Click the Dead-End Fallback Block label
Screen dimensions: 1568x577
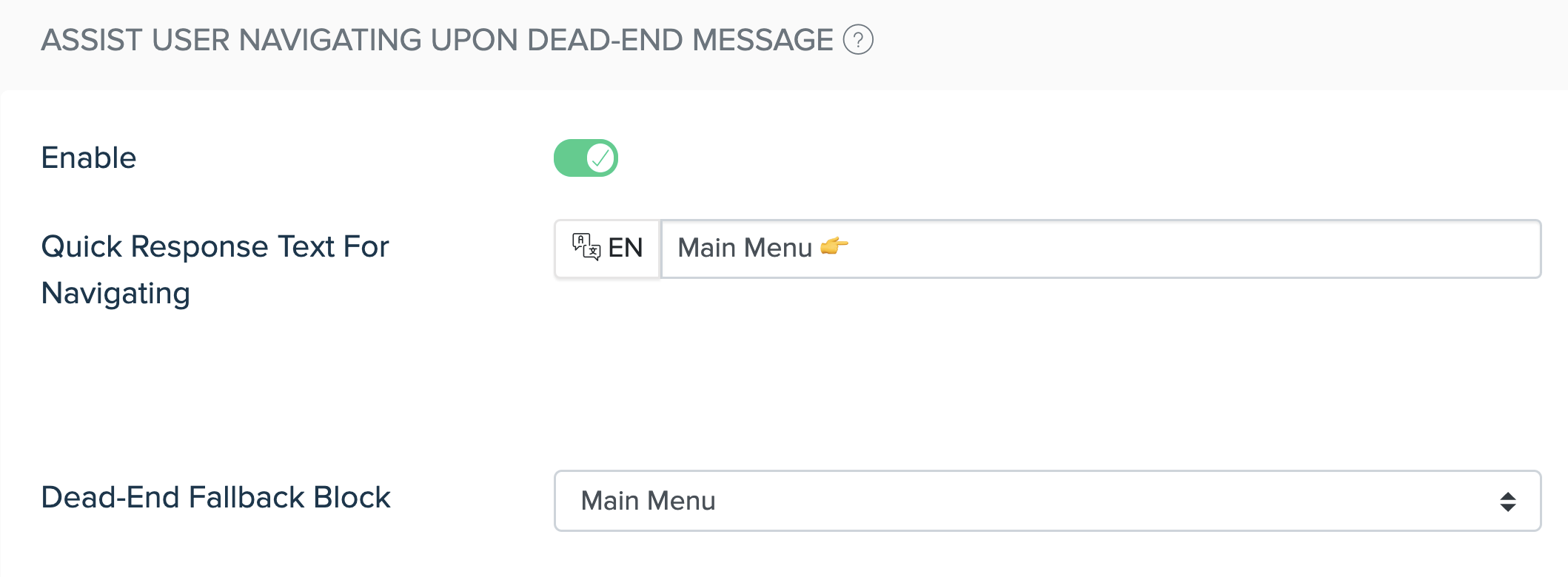(215, 497)
